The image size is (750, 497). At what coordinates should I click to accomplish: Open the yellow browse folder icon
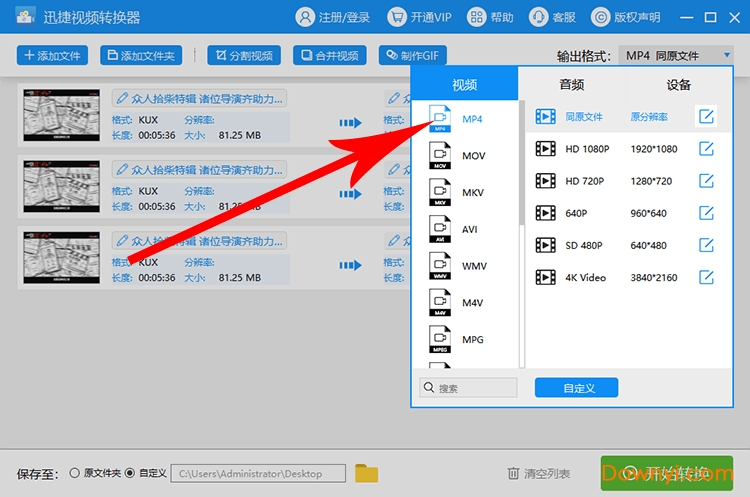(x=366, y=473)
